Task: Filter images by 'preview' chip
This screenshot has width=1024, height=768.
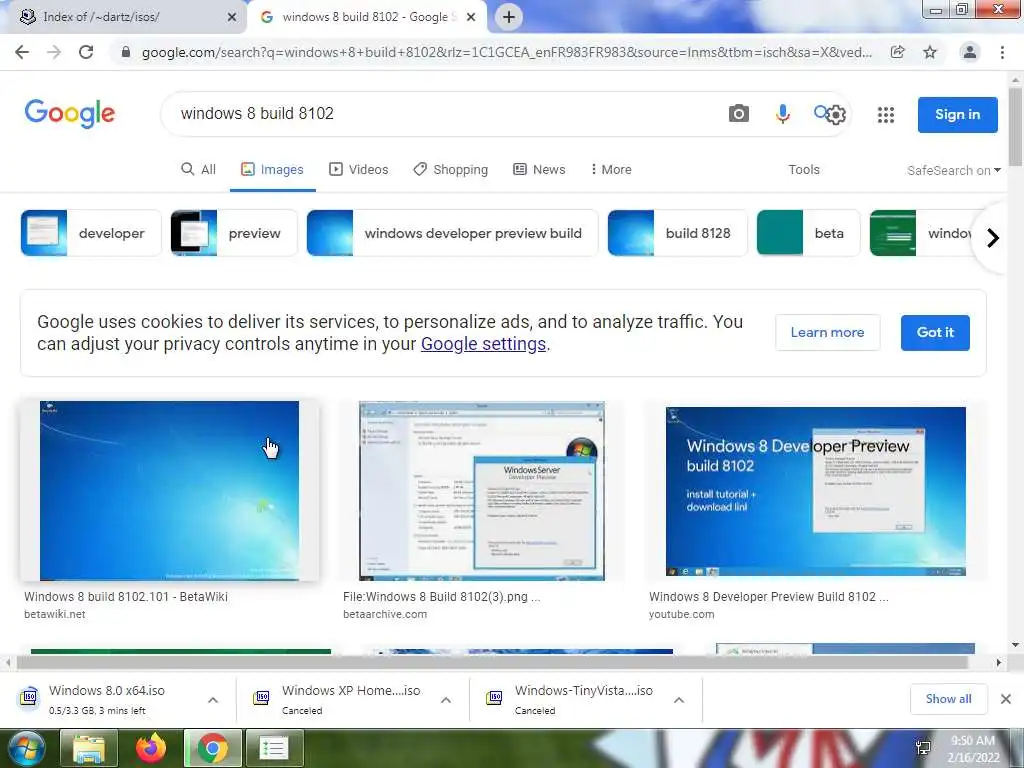Action: tap(234, 233)
